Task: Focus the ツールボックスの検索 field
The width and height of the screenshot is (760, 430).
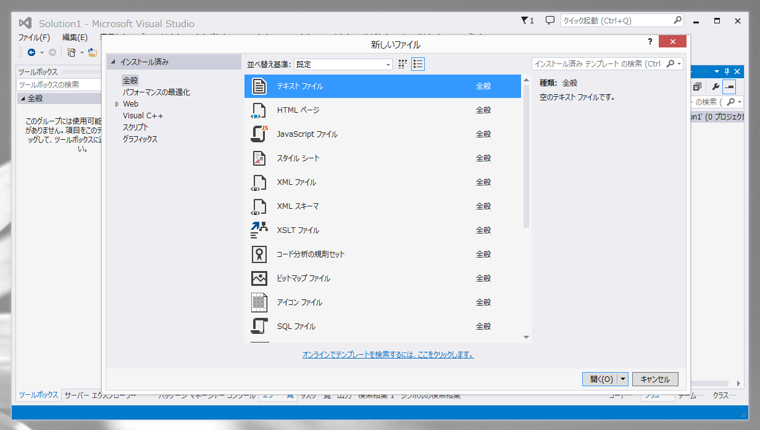Action: pyautogui.click(x=59, y=85)
